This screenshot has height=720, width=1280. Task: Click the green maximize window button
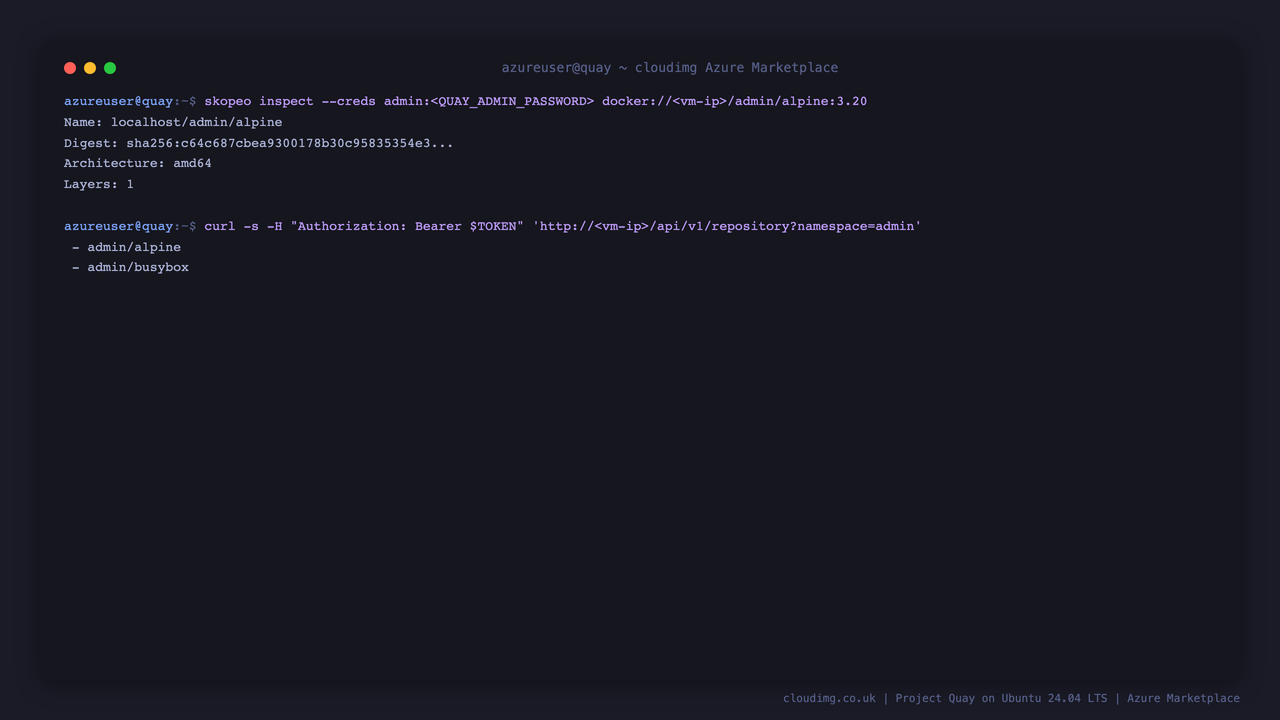tap(110, 68)
